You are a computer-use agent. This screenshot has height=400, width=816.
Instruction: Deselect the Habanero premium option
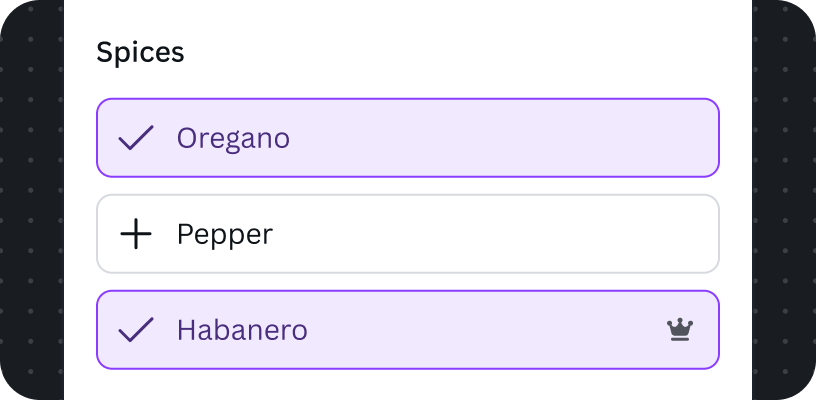coord(408,330)
